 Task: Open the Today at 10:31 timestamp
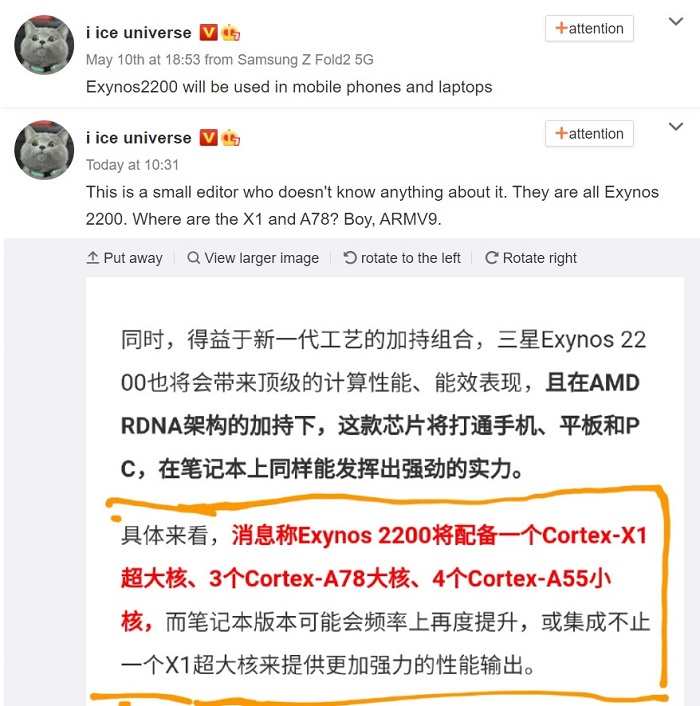(x=132, y=165)
